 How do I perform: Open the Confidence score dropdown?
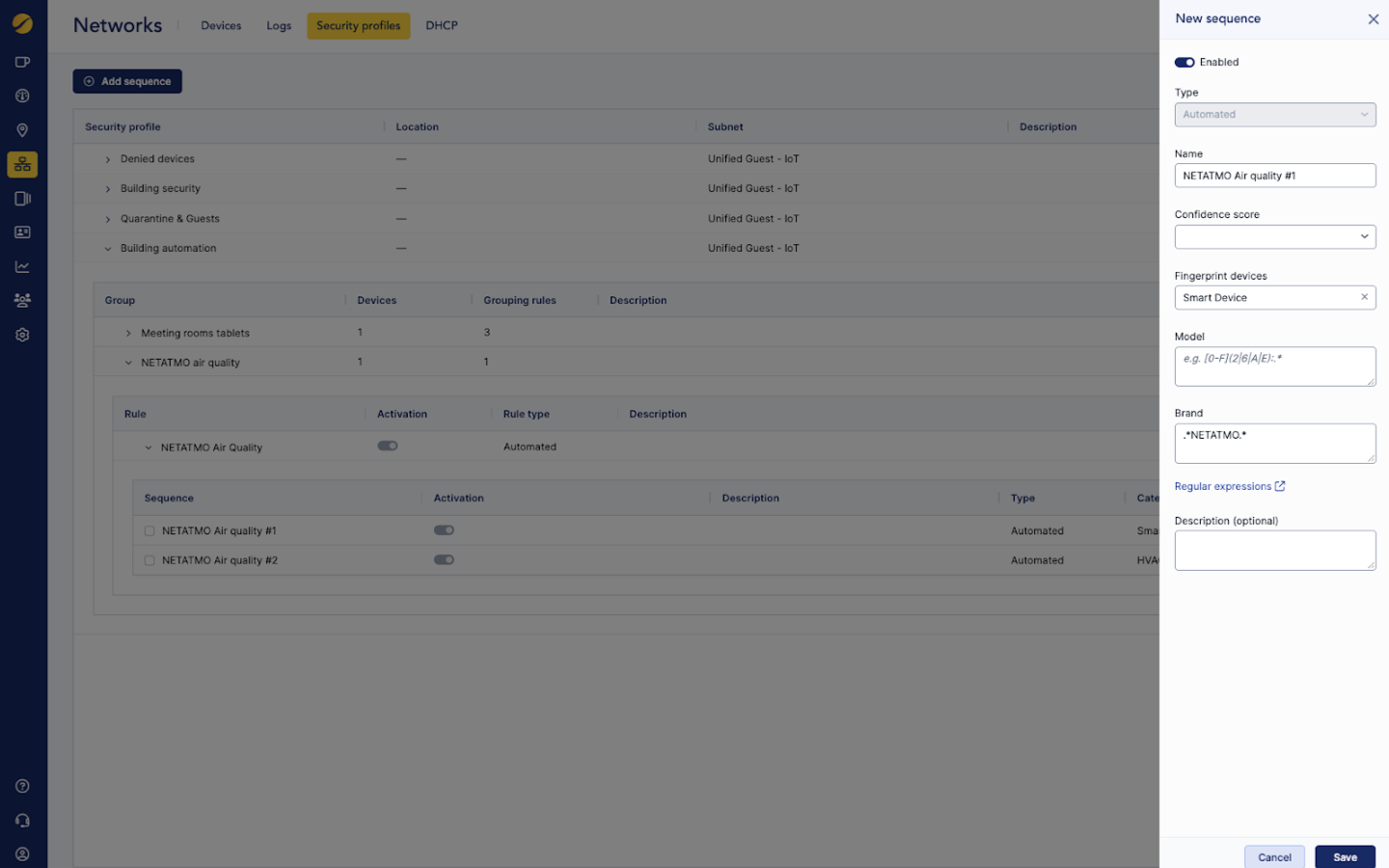(x=1274, y=237)
